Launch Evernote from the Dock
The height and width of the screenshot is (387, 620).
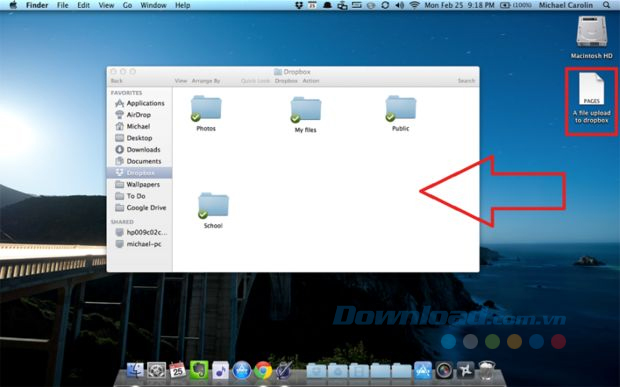199,370
